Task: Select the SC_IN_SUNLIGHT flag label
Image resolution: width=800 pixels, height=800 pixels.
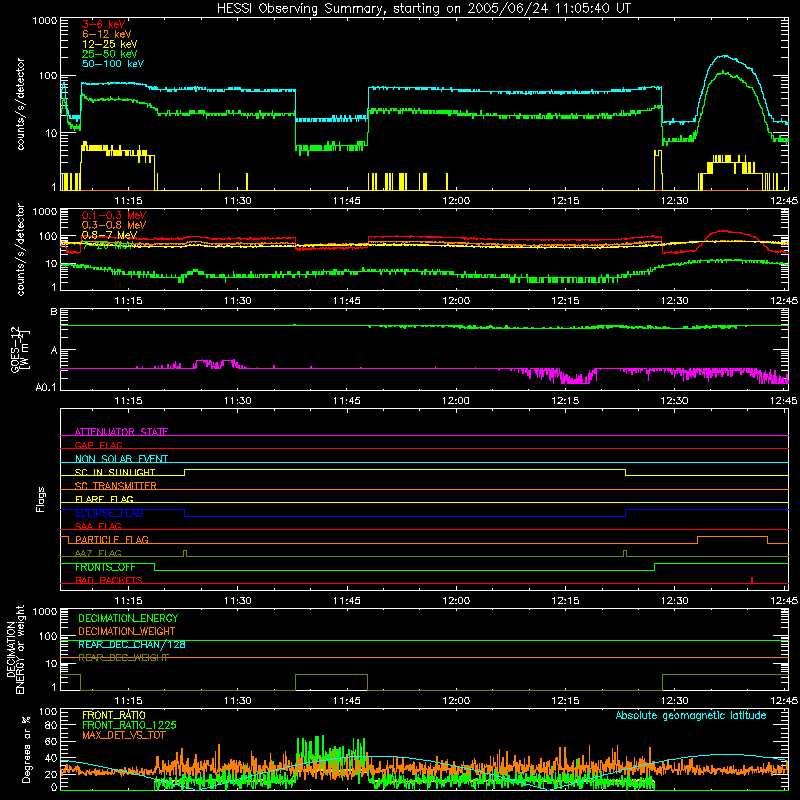Action: pos(115,472)
